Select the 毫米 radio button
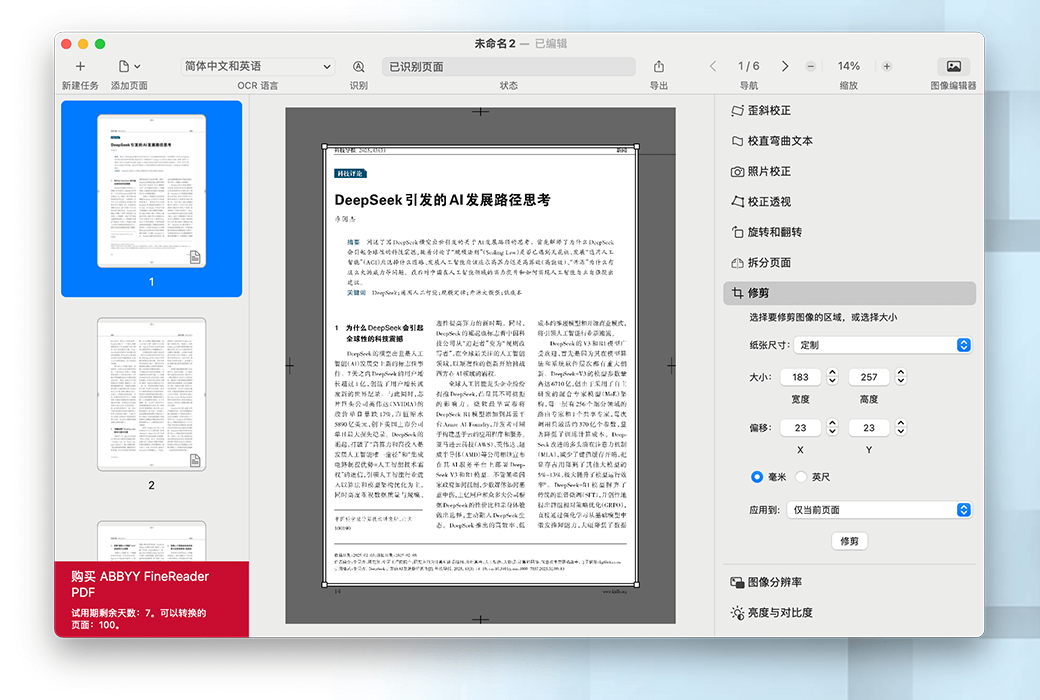This screenshot has height=700, width=1040. (758, 477)
